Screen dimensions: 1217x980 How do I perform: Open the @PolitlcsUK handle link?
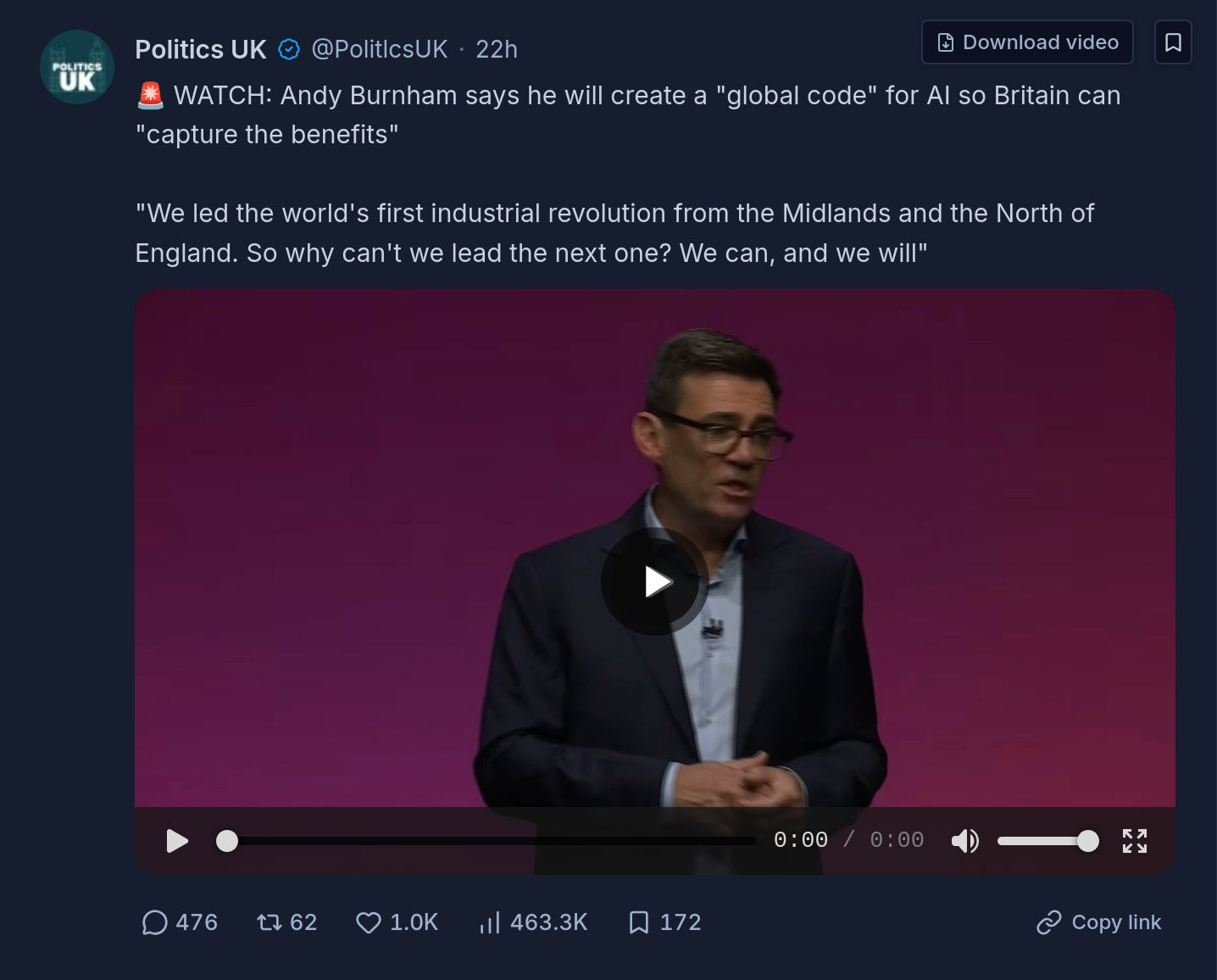tap(380, 49)
